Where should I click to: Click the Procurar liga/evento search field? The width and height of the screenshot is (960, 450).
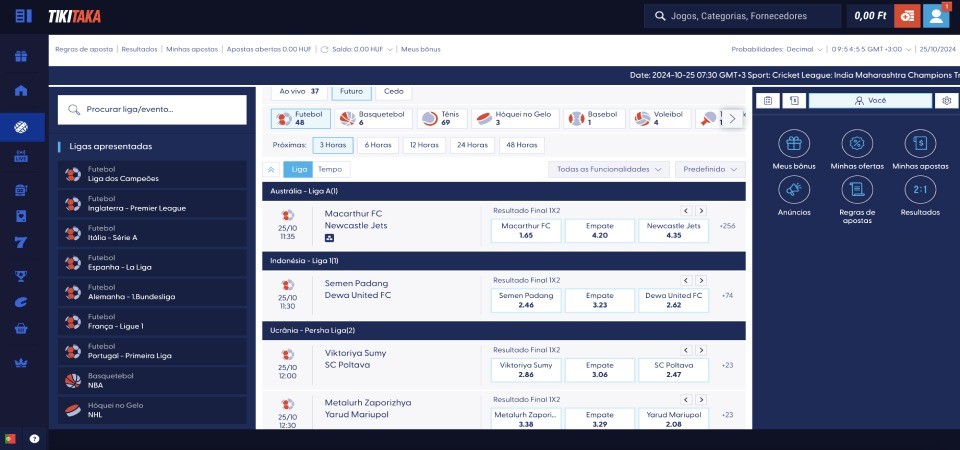click(x=152, y=110)
